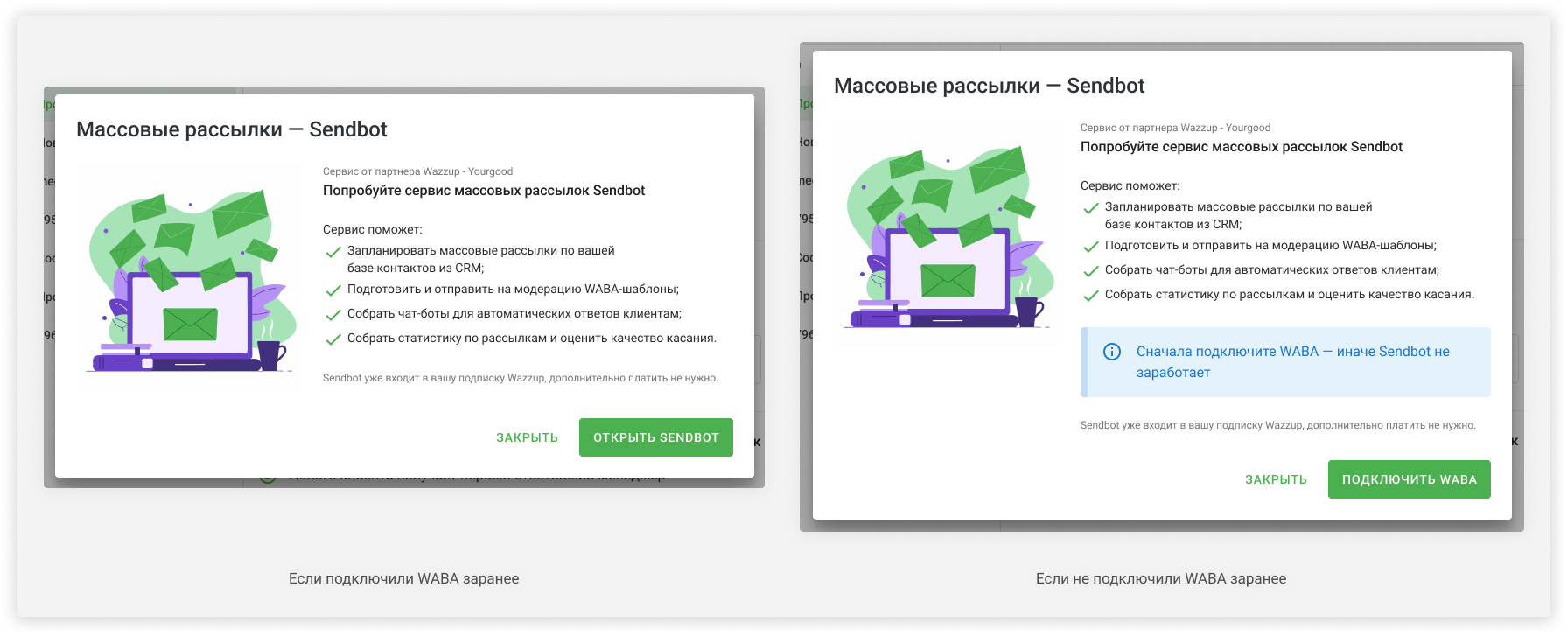Click ЗАКРЫТЬ next to the ОТКРЫТЬ SENDBOT button
This screenshot has height=636, width=1568.
pos(527,437)
